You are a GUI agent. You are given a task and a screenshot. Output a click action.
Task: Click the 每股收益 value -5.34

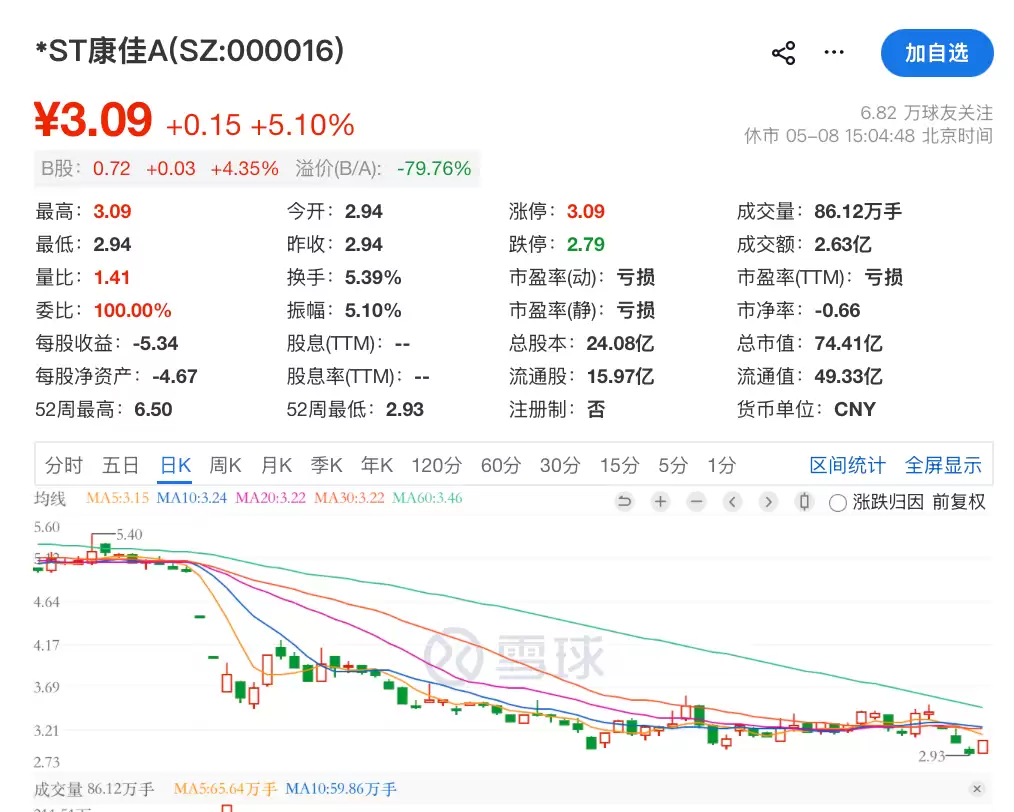point(155,343)
